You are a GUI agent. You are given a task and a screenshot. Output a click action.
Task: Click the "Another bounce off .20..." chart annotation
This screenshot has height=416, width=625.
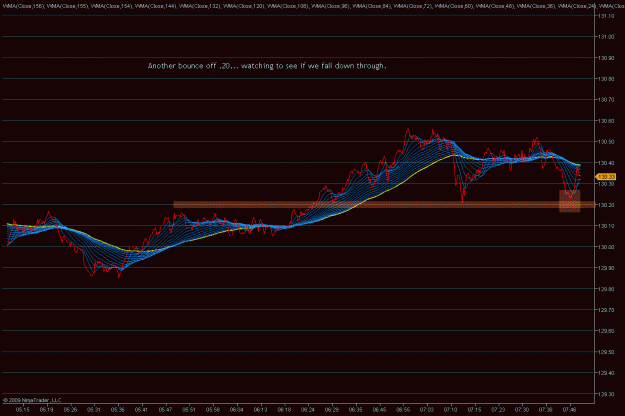(267, 66)
